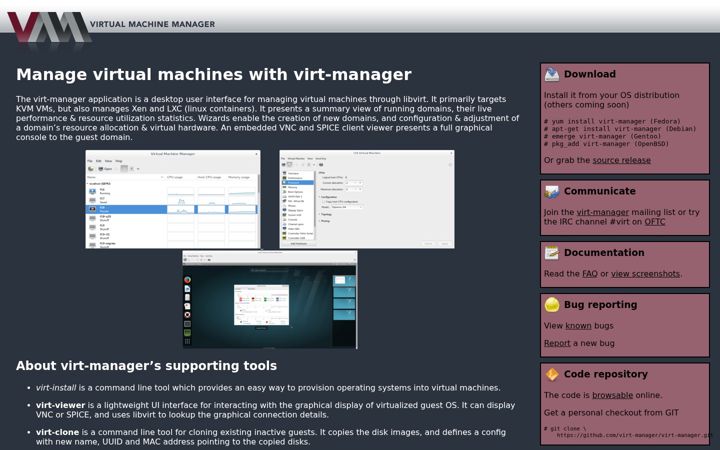This screenshot has height=450, width=720.
Task: Click the VIRTUAL MACHINE MANAGER header text
Action: point(152,24)
